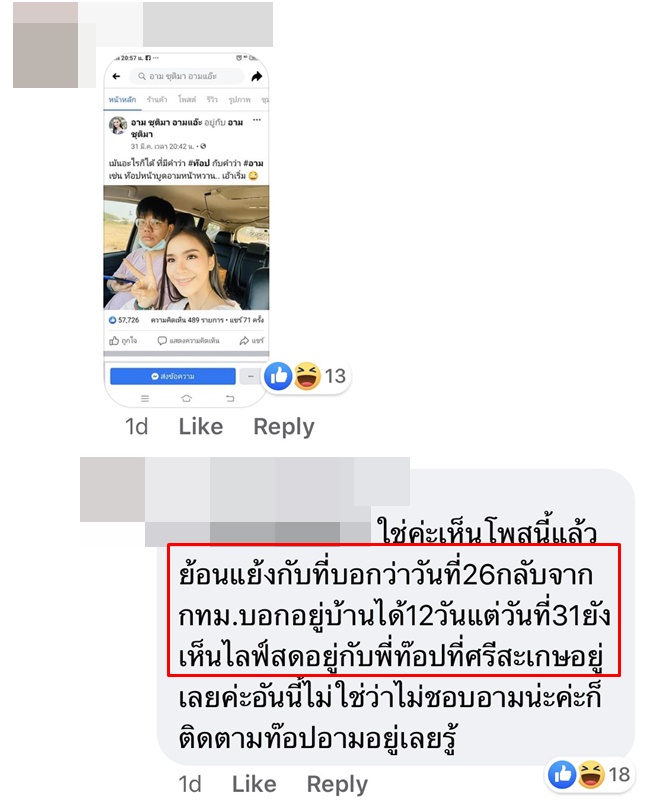This screenshot has height=800, width=667.
Task: Click Like under the screenshot comment
Action: tap(201, 427)
